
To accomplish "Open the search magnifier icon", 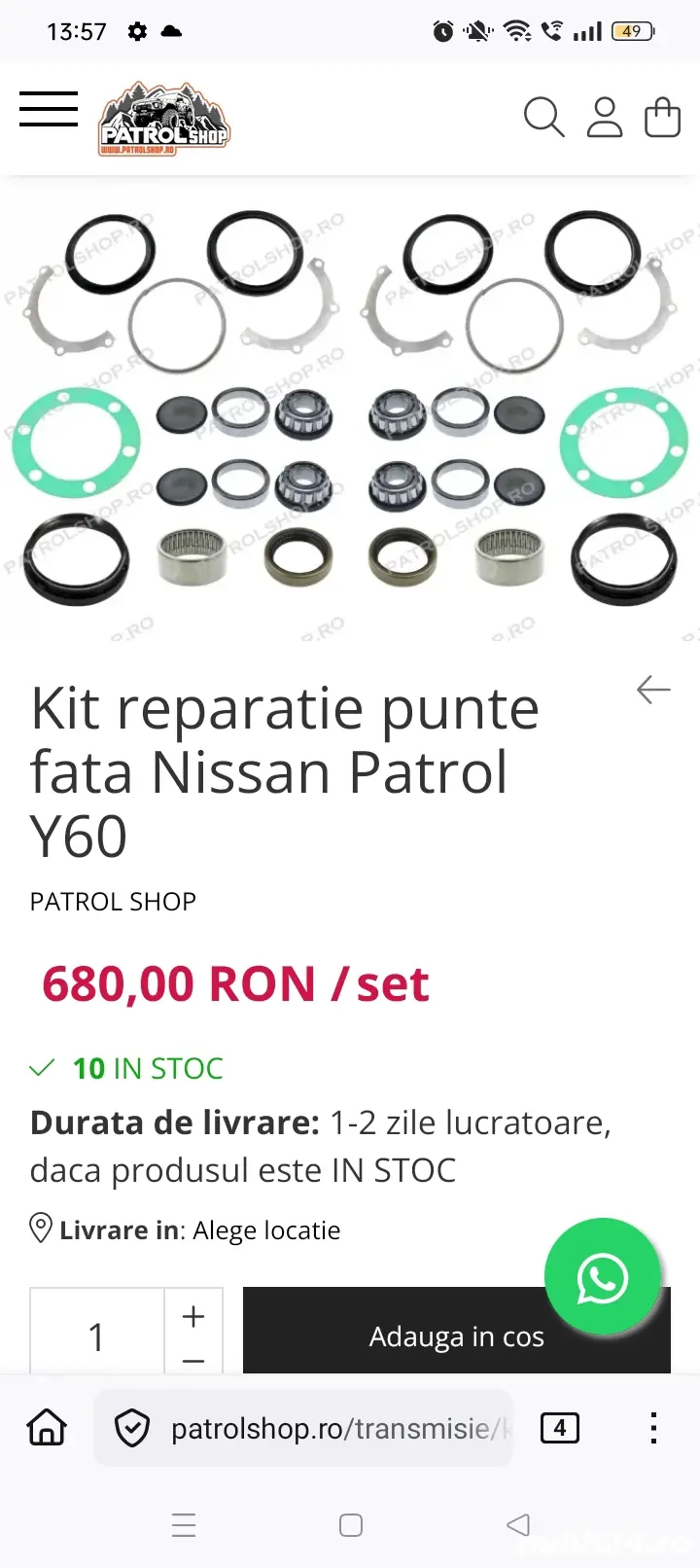I will (x=543, y=118).
